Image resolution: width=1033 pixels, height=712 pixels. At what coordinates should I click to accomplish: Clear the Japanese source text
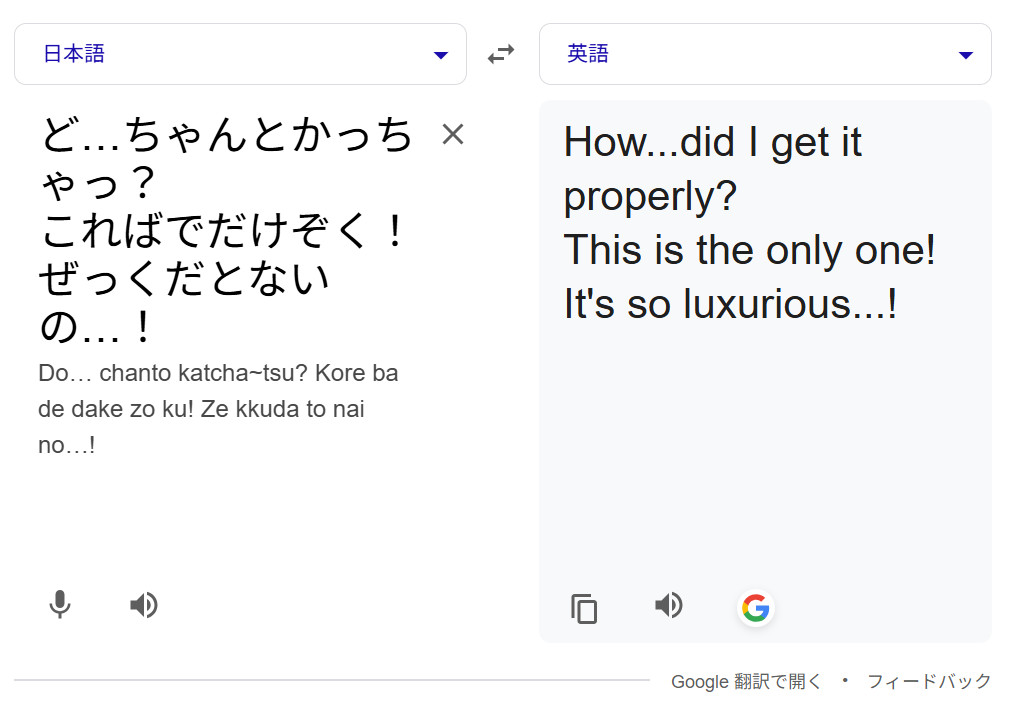click(453, 134)
